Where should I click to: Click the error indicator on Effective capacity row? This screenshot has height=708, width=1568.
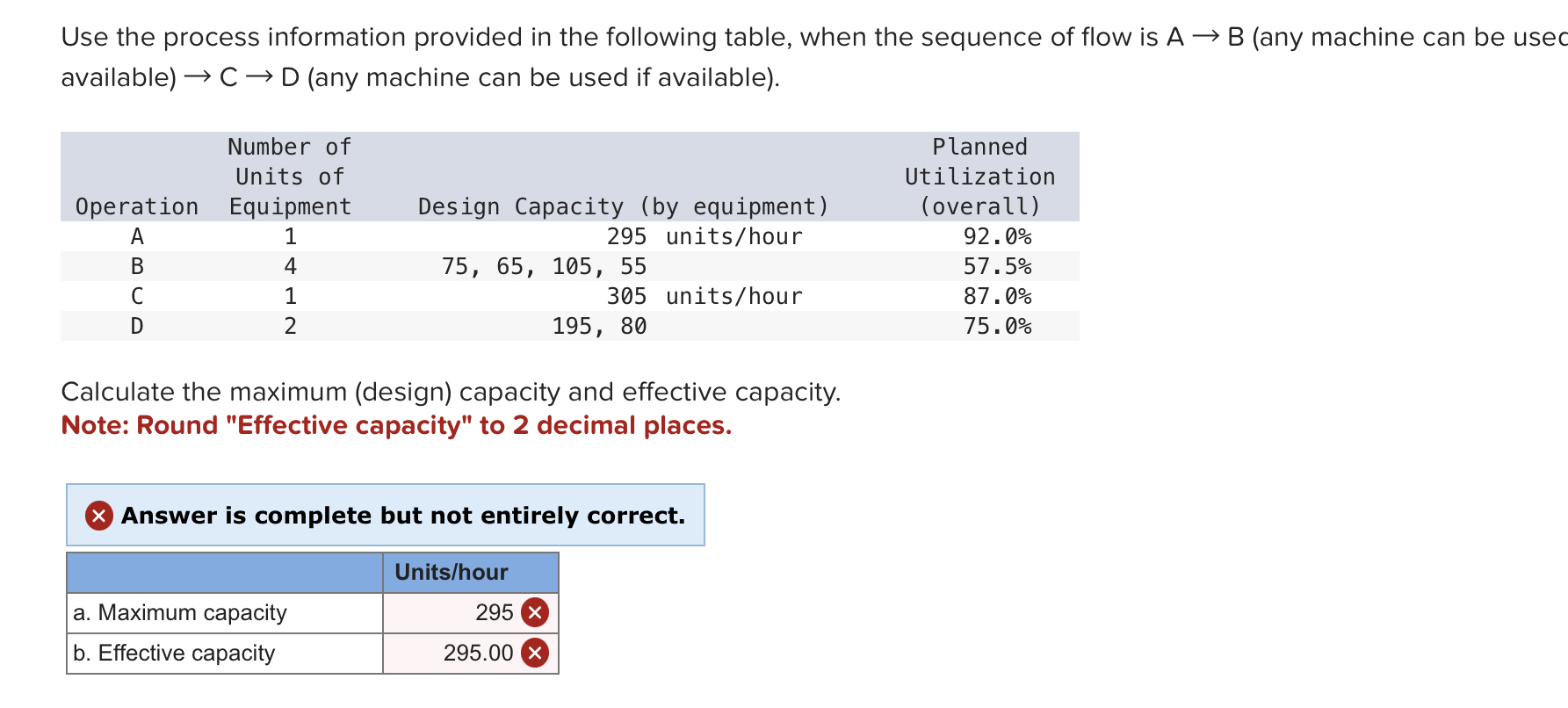tap(537, 653)
